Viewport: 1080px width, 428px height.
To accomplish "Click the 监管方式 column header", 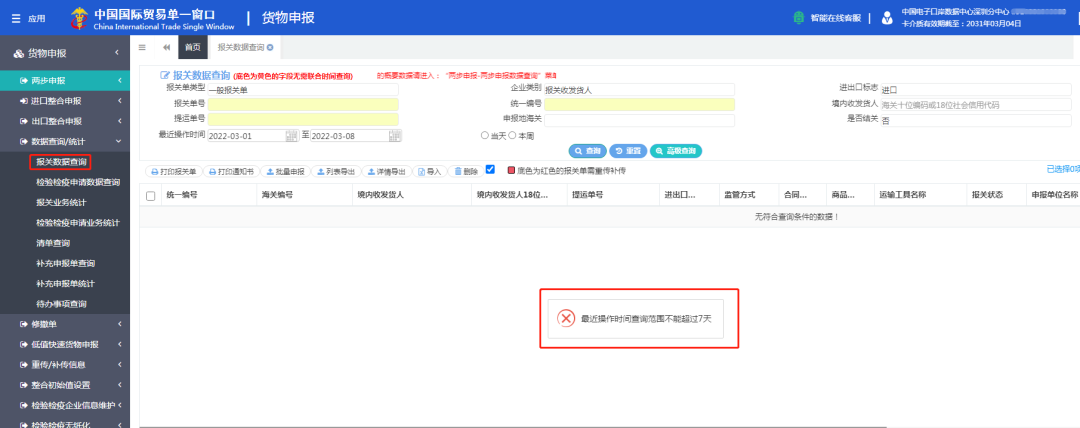I will pyautogui.click(x=748, y=195).
